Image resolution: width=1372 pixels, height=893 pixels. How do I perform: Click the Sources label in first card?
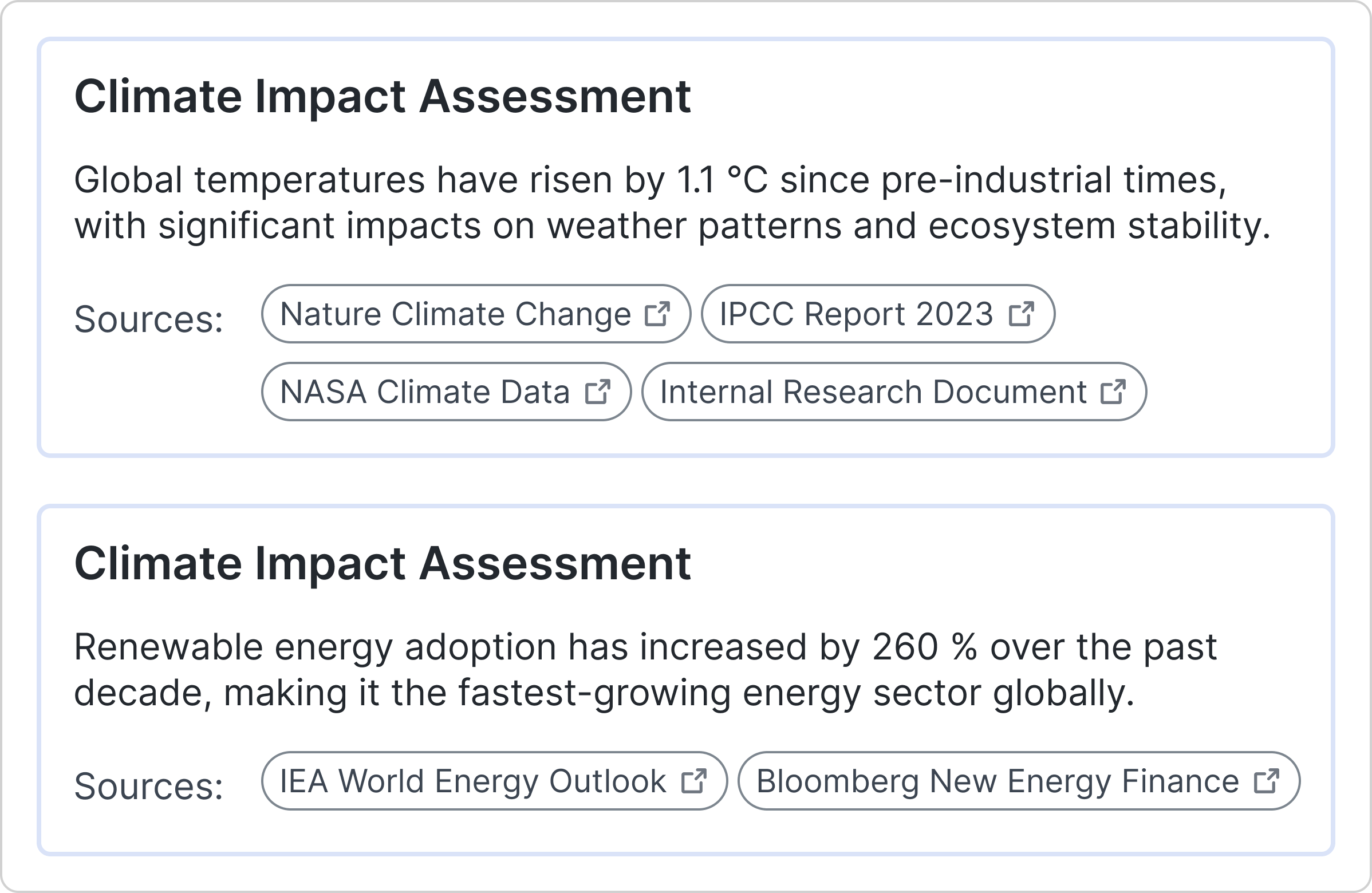tap(149, 319)
